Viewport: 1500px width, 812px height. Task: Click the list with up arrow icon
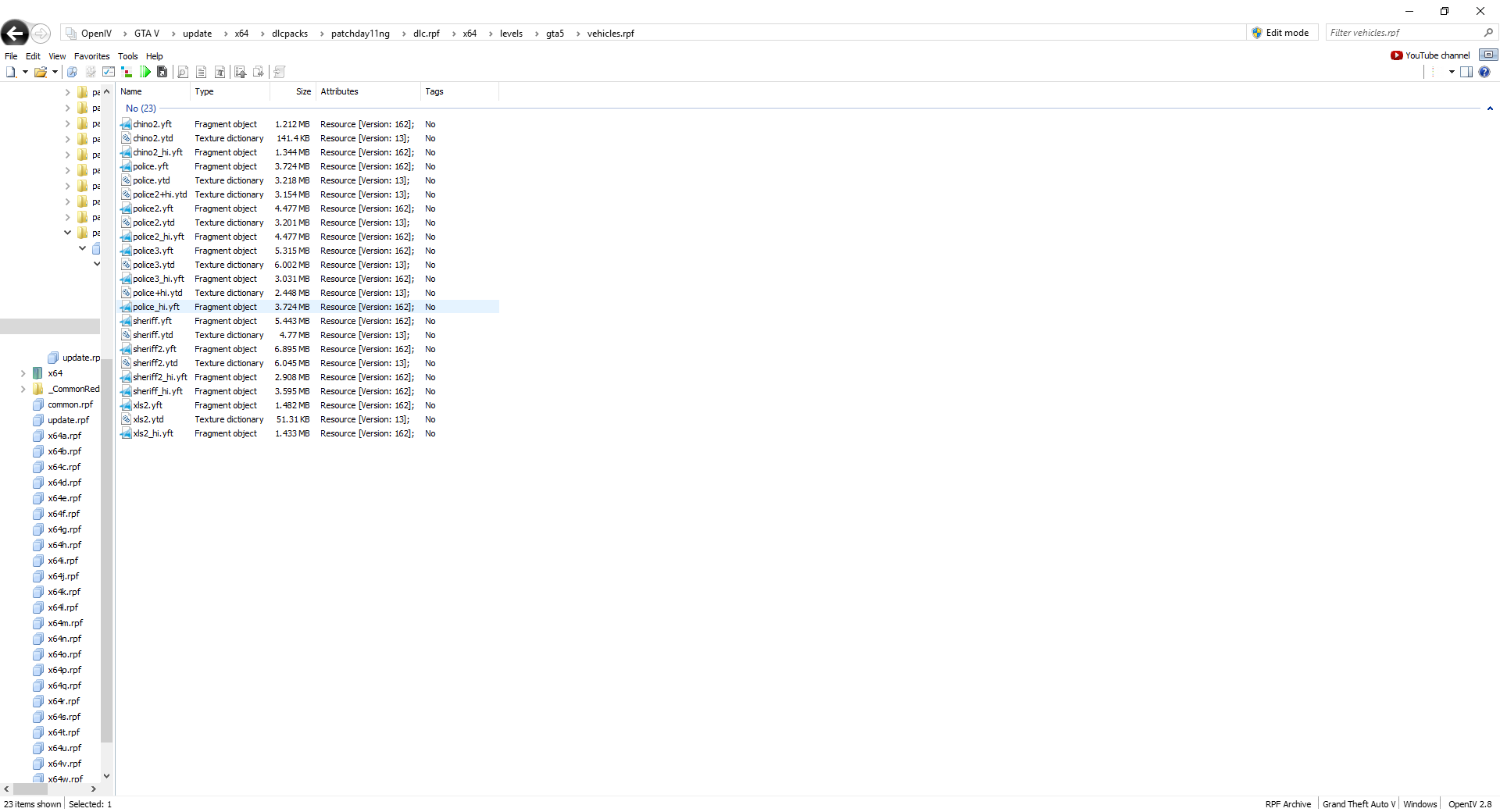(x=240, y=72)
